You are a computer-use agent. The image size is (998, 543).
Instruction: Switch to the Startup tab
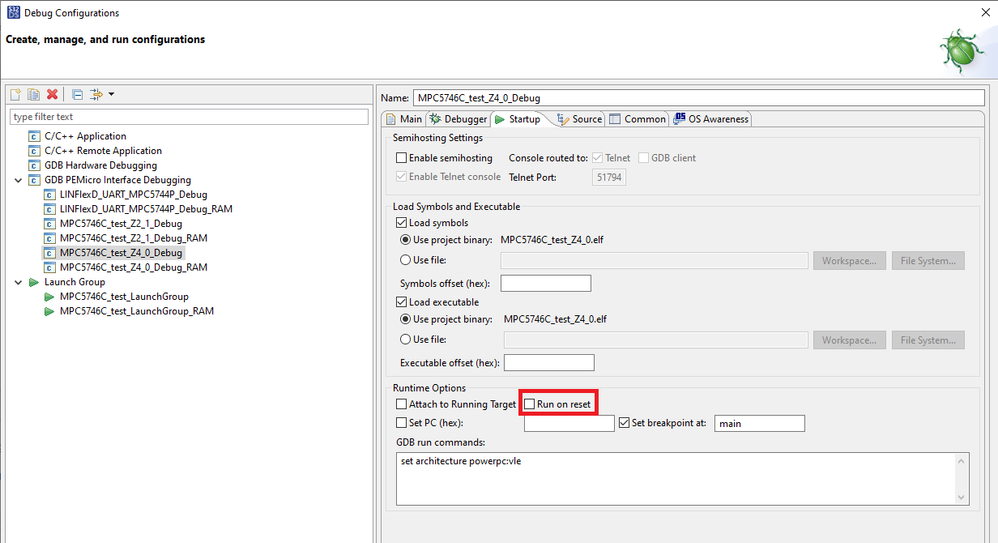point(518,119)
